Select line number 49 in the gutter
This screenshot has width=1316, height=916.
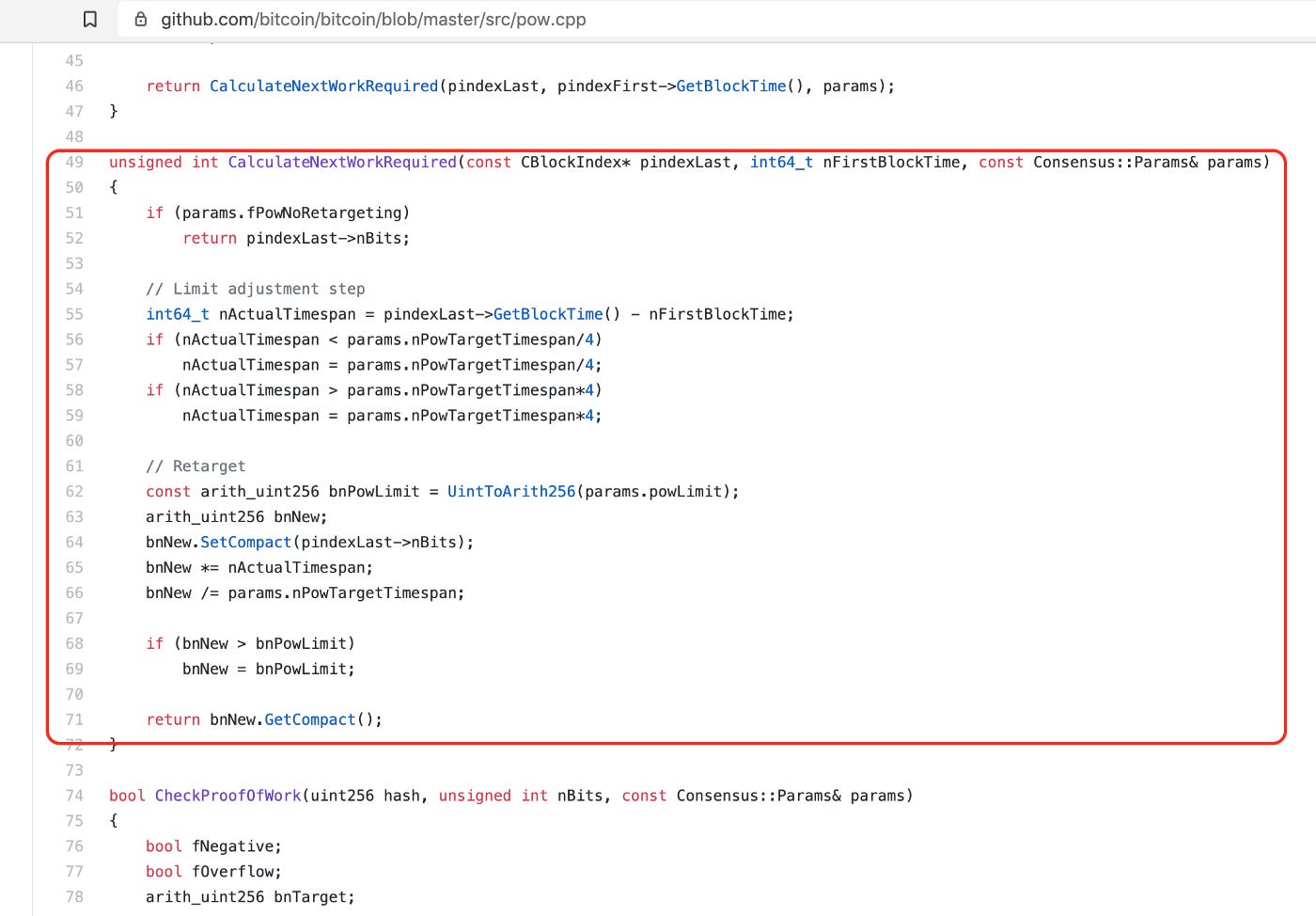74,162
